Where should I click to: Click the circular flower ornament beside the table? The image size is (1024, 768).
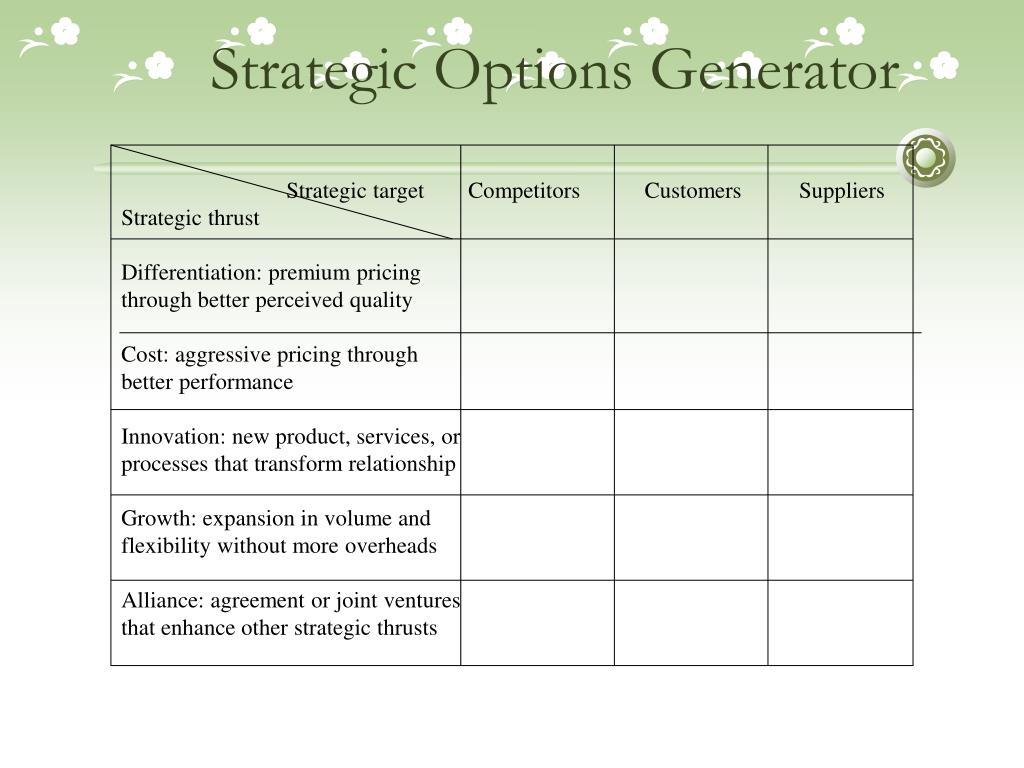[x=925, y=157]
